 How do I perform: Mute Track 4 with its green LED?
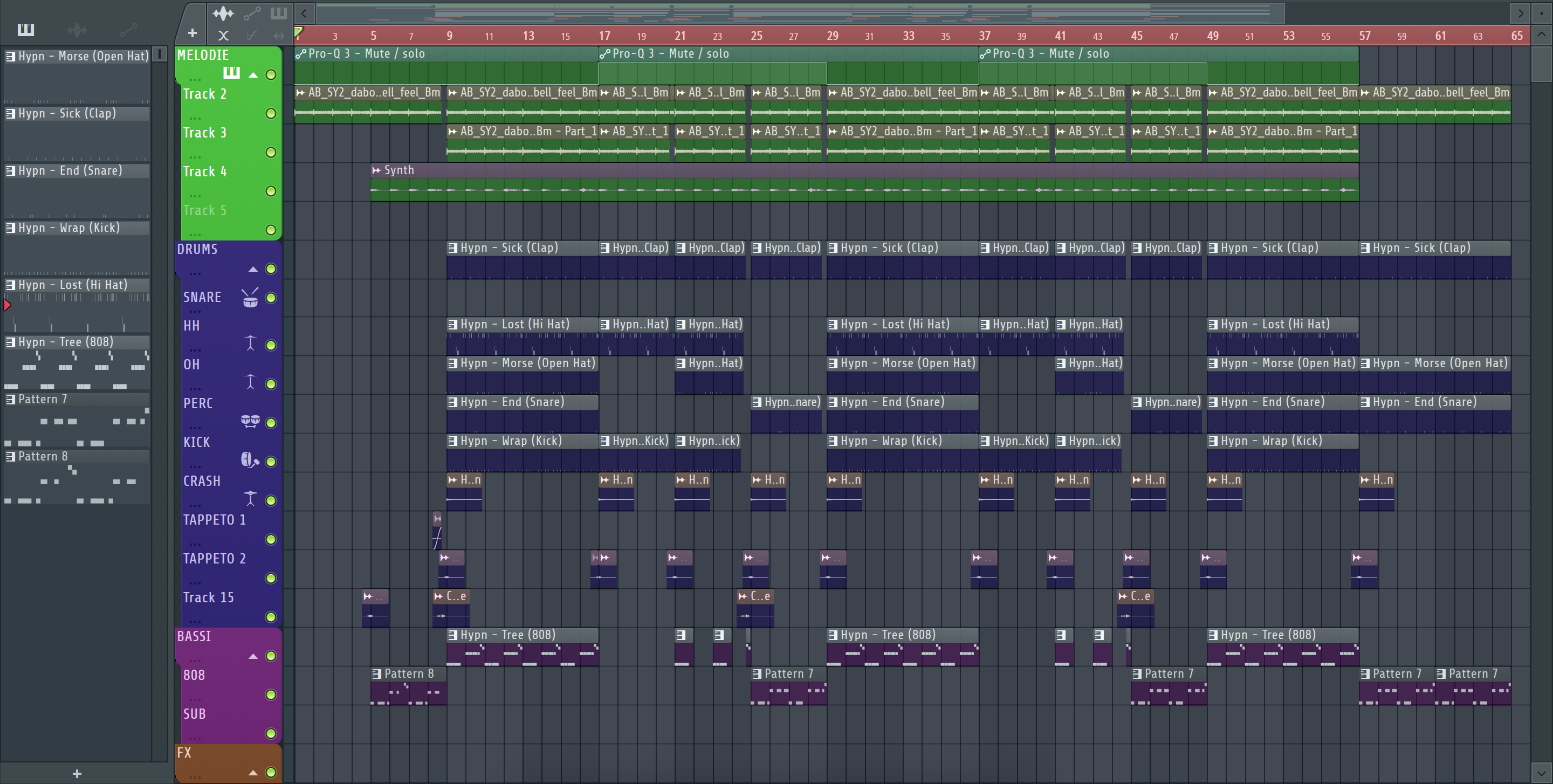(271, 191)
